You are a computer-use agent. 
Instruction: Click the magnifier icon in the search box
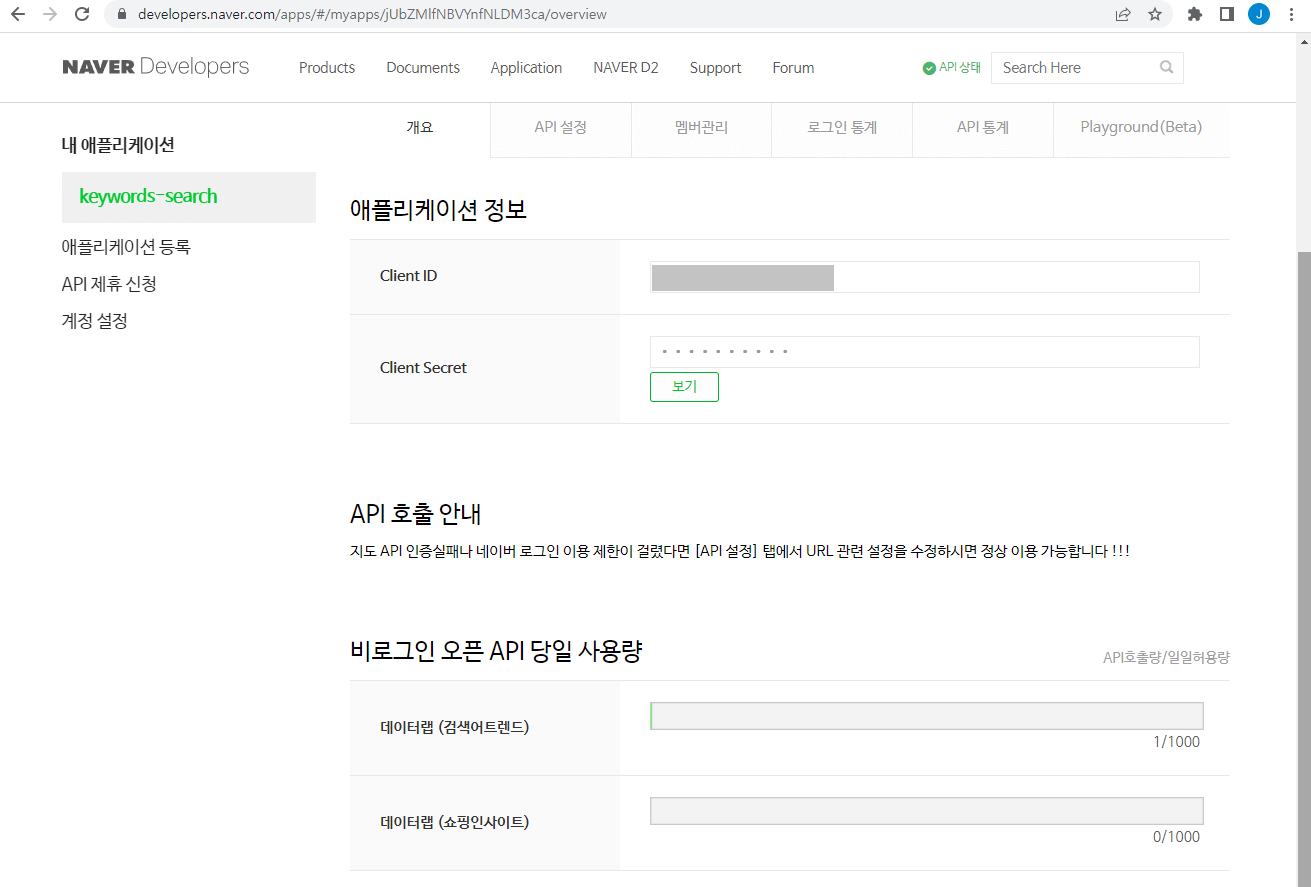click(x=1165, y=67)
